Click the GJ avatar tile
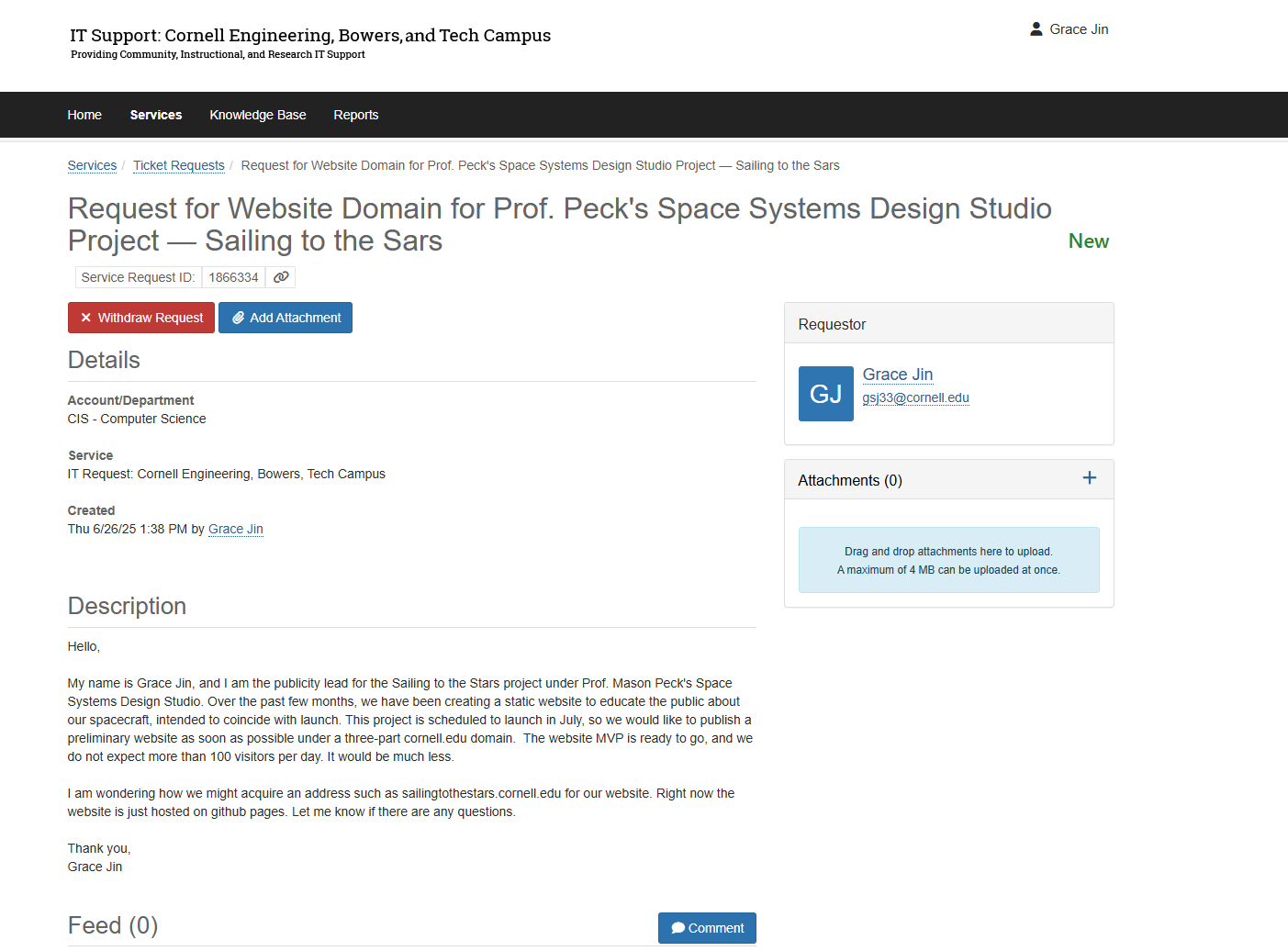The image size is (1288, 951). tap(825, 394)
